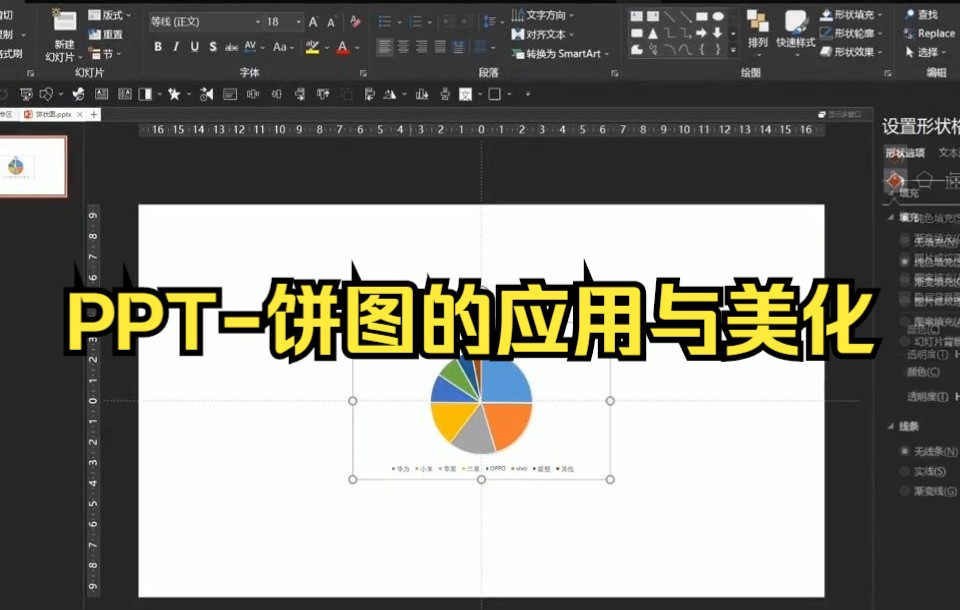Click the 格式刷 (Format Painter) icon
Screen dimensions: 960x610
[7, 52]
